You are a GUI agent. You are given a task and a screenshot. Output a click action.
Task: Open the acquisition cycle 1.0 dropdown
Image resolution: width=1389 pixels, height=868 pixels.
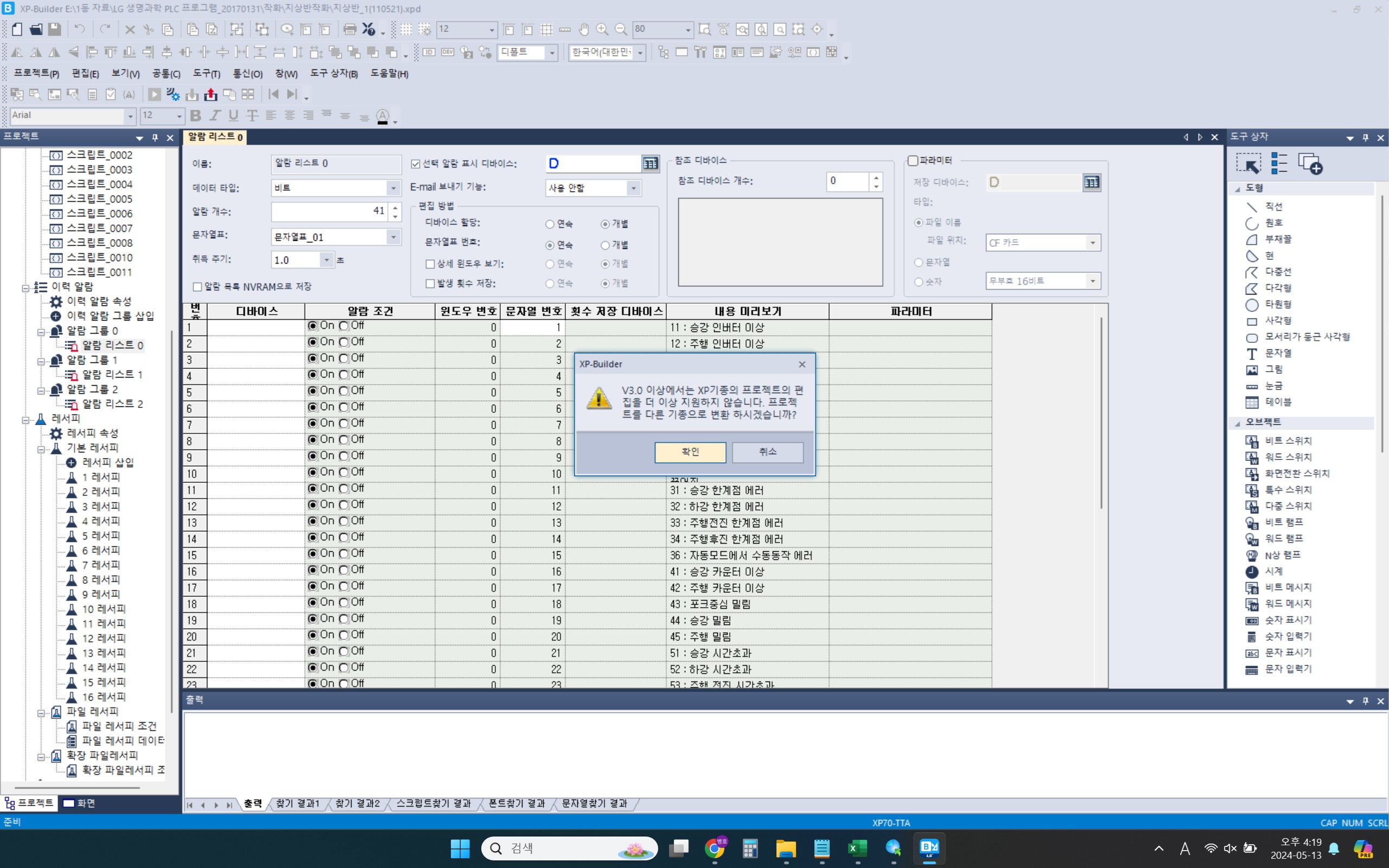327,260
